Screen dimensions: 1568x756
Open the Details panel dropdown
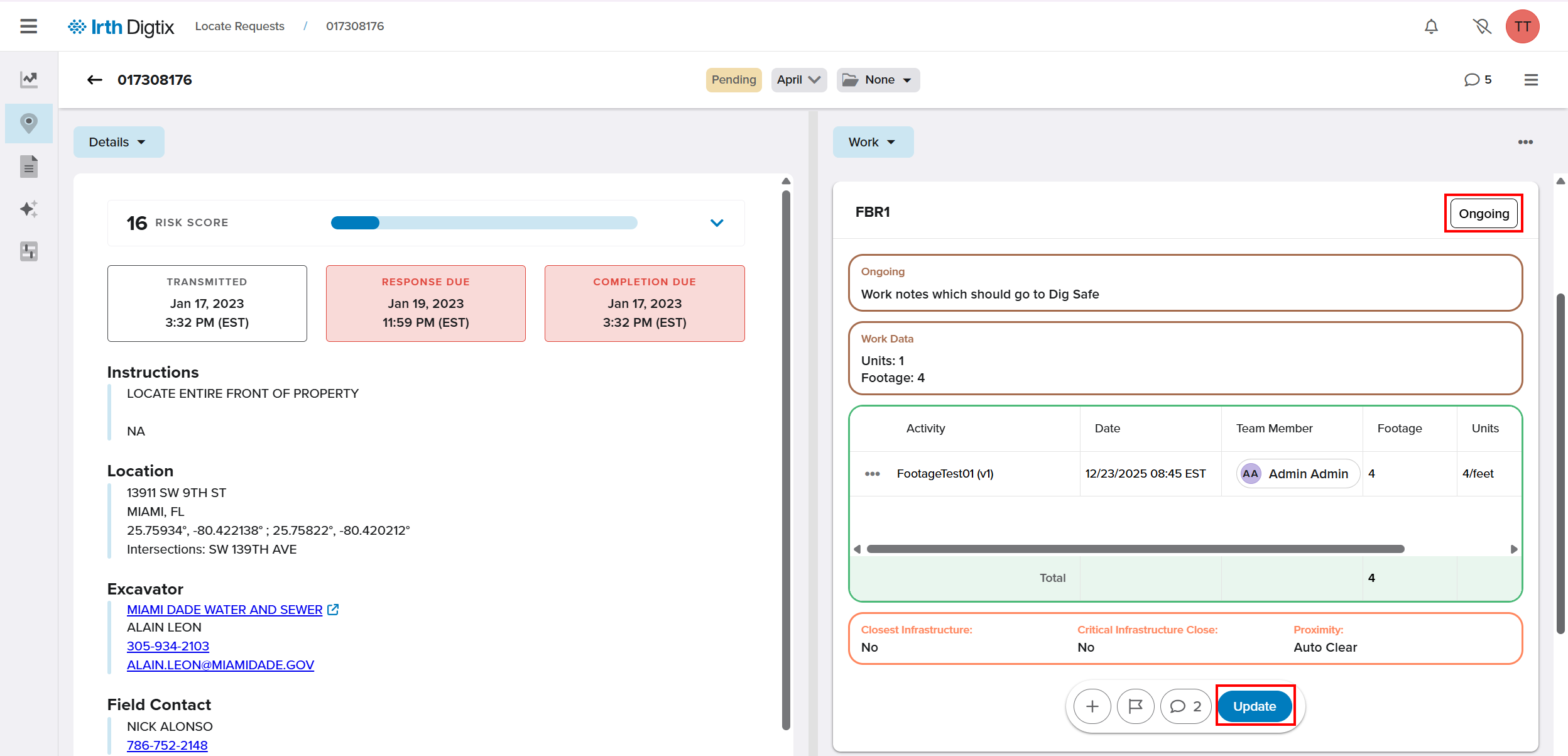[118, 142]
